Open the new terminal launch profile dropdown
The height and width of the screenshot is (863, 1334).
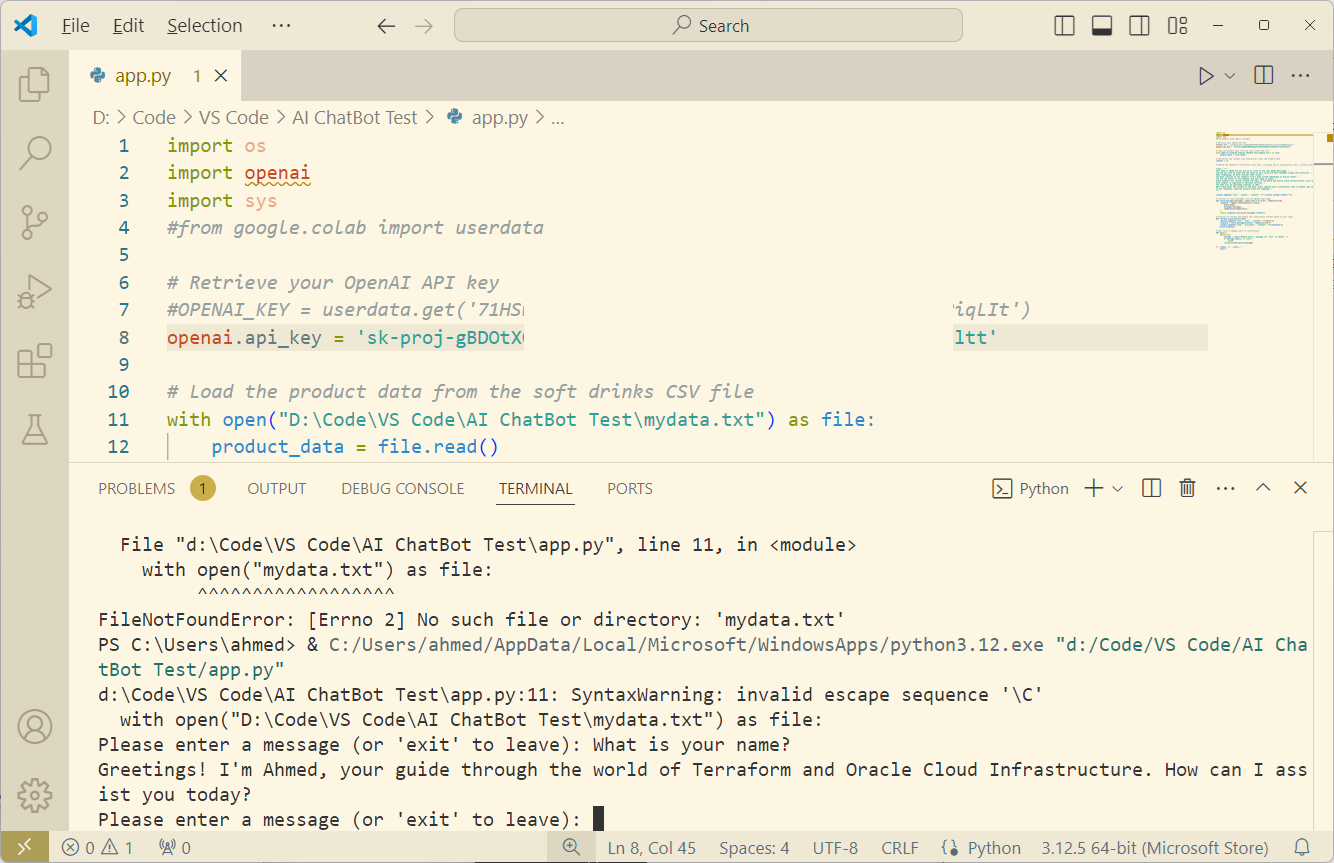pos(1118,489)
